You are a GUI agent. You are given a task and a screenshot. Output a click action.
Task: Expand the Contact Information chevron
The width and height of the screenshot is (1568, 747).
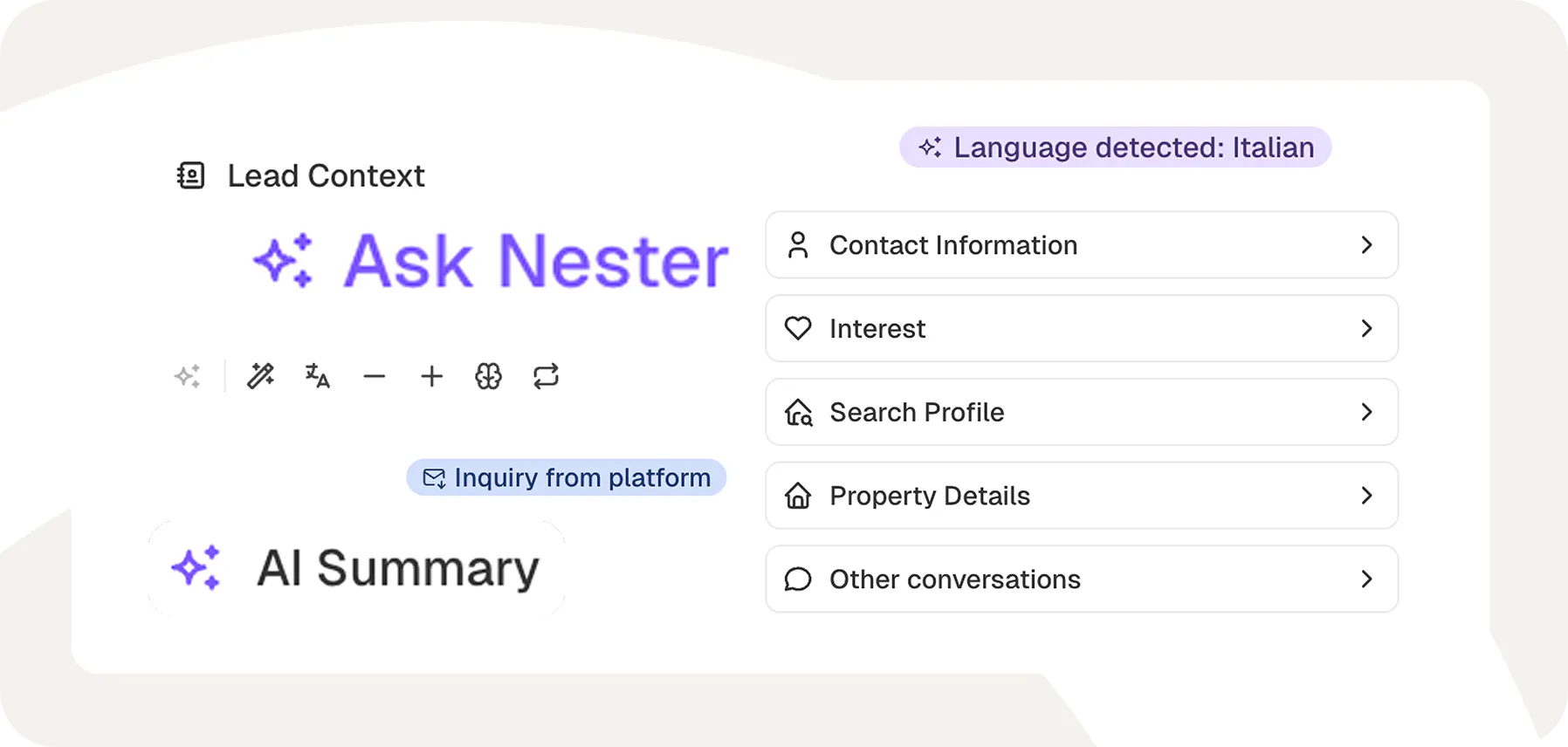click(x=1366, y=245)
